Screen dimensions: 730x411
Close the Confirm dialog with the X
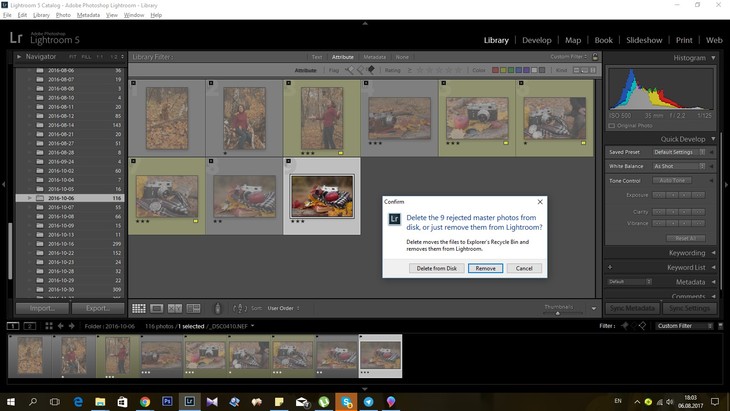coord(540,202)
